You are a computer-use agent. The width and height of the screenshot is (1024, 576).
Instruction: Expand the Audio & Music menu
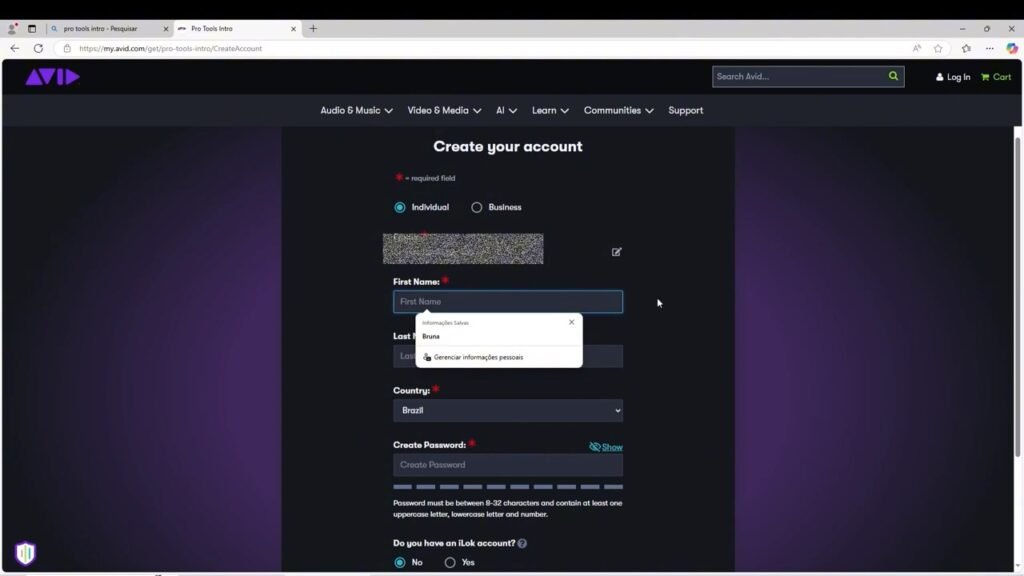pos(356,110)
